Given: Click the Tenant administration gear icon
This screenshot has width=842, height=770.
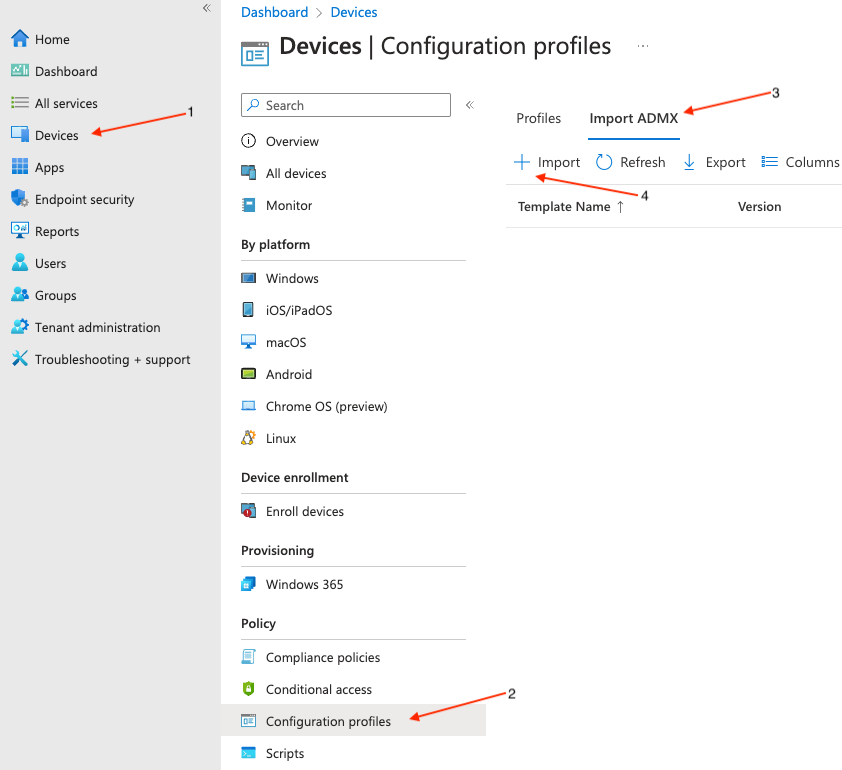Looking at the screenshot, I should tap(20, 326).
